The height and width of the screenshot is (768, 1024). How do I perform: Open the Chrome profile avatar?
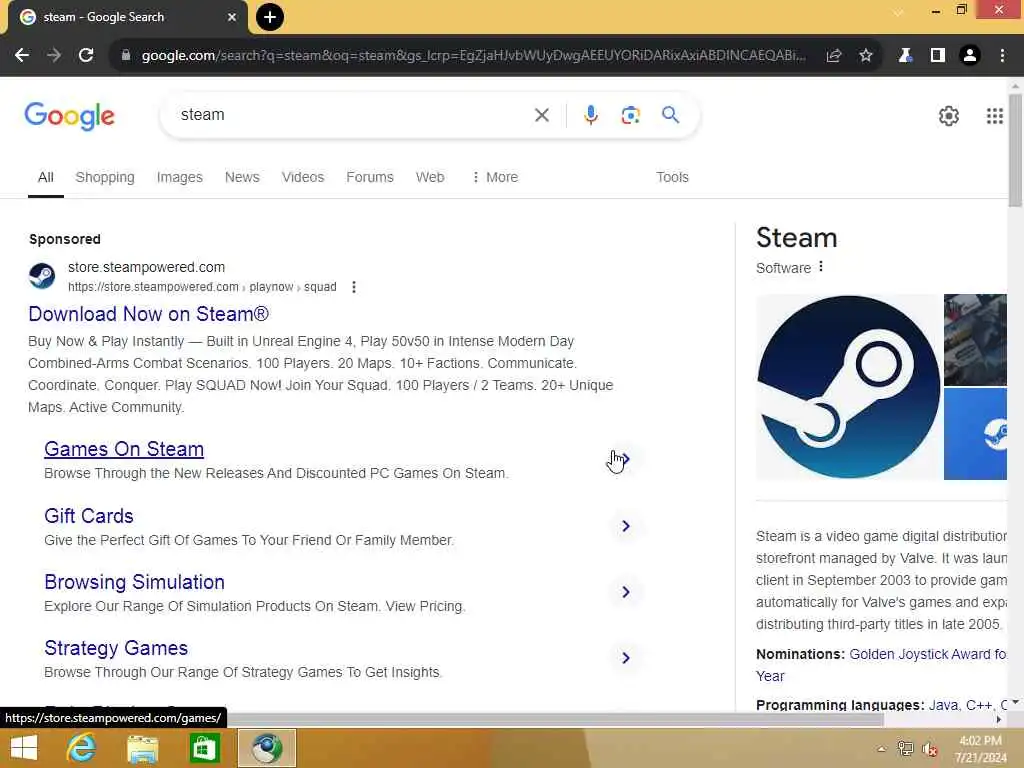pos(970,56)
